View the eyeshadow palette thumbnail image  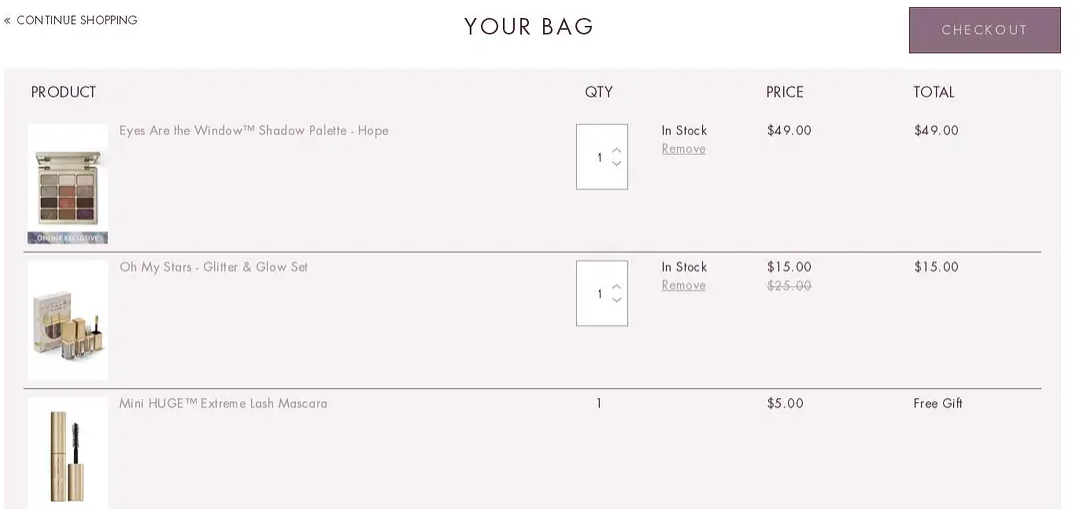tap(68, 184)
